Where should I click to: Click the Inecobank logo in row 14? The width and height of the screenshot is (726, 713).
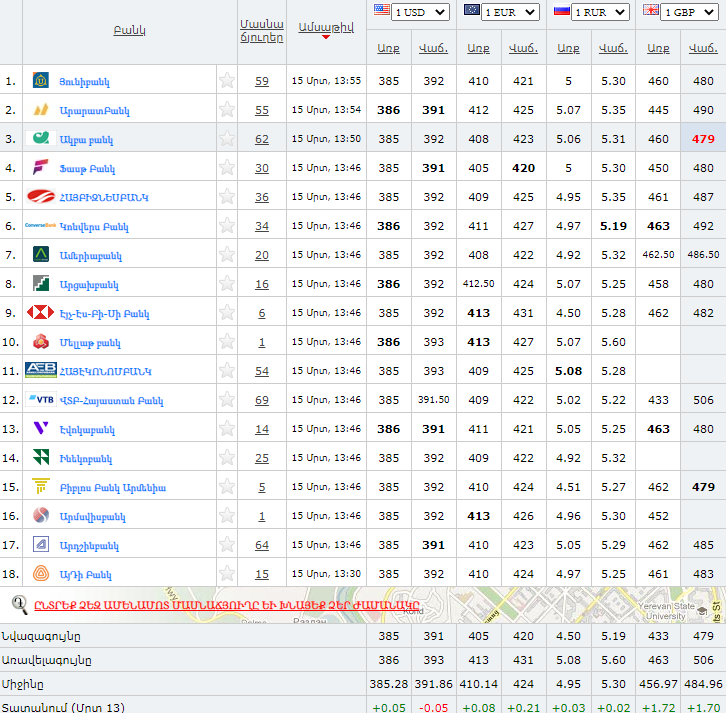(x=41, y=457)
